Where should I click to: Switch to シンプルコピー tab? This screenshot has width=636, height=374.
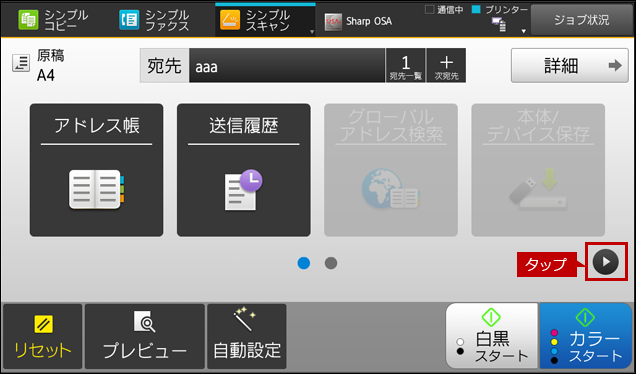(x=54, y=20)
